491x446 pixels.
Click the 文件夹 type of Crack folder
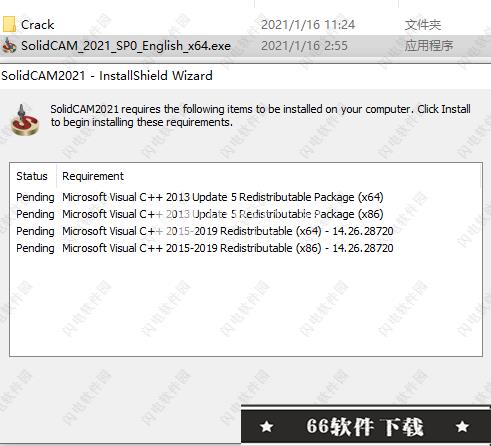423,25
